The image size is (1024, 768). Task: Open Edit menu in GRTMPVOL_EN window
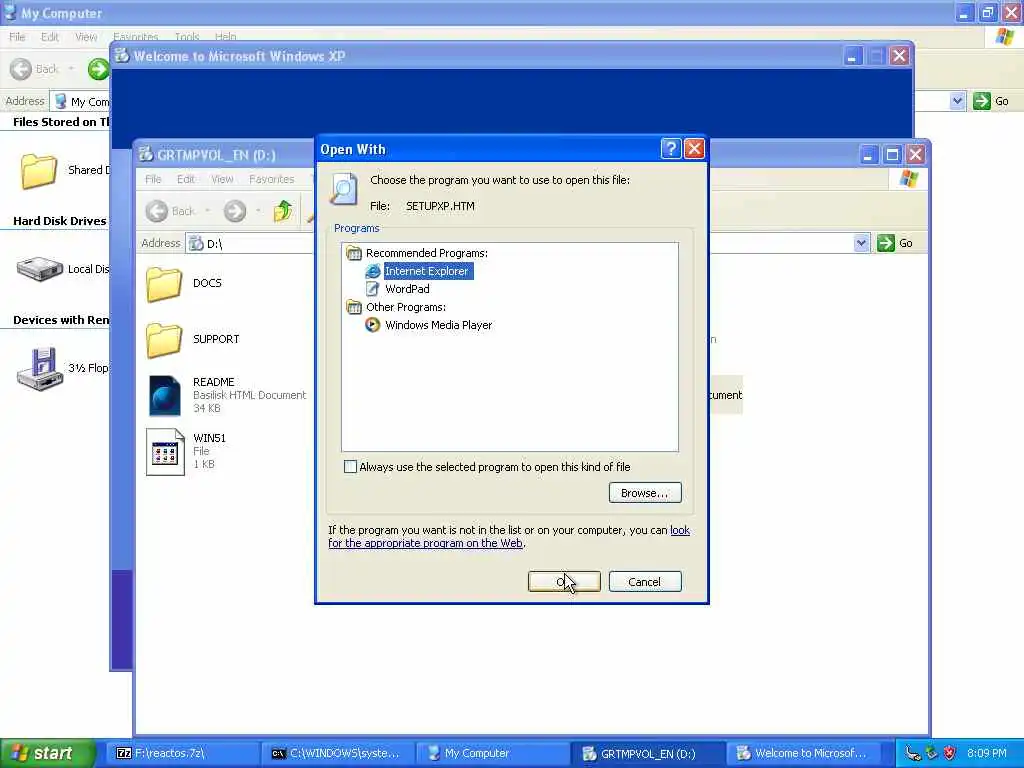(185, 179)
